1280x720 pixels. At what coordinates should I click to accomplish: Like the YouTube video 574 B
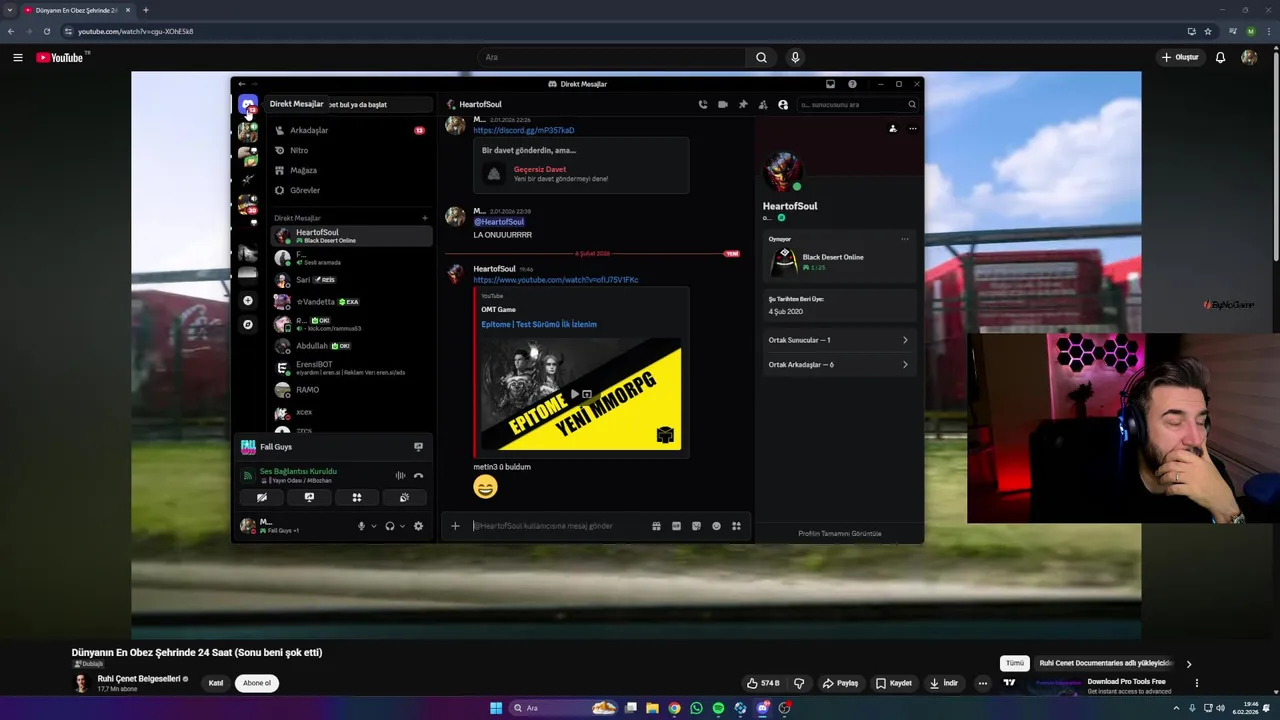[763, 683]
